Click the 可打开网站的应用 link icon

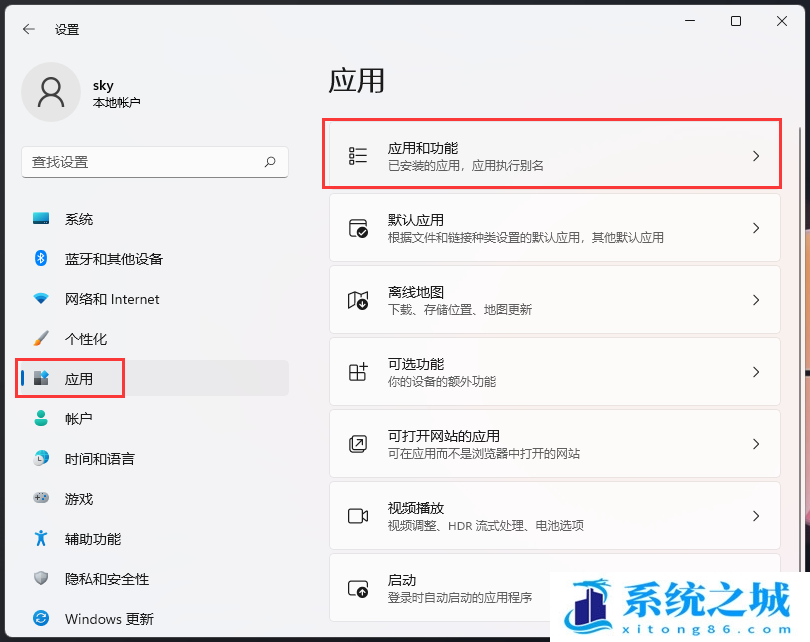click(358, 444)
